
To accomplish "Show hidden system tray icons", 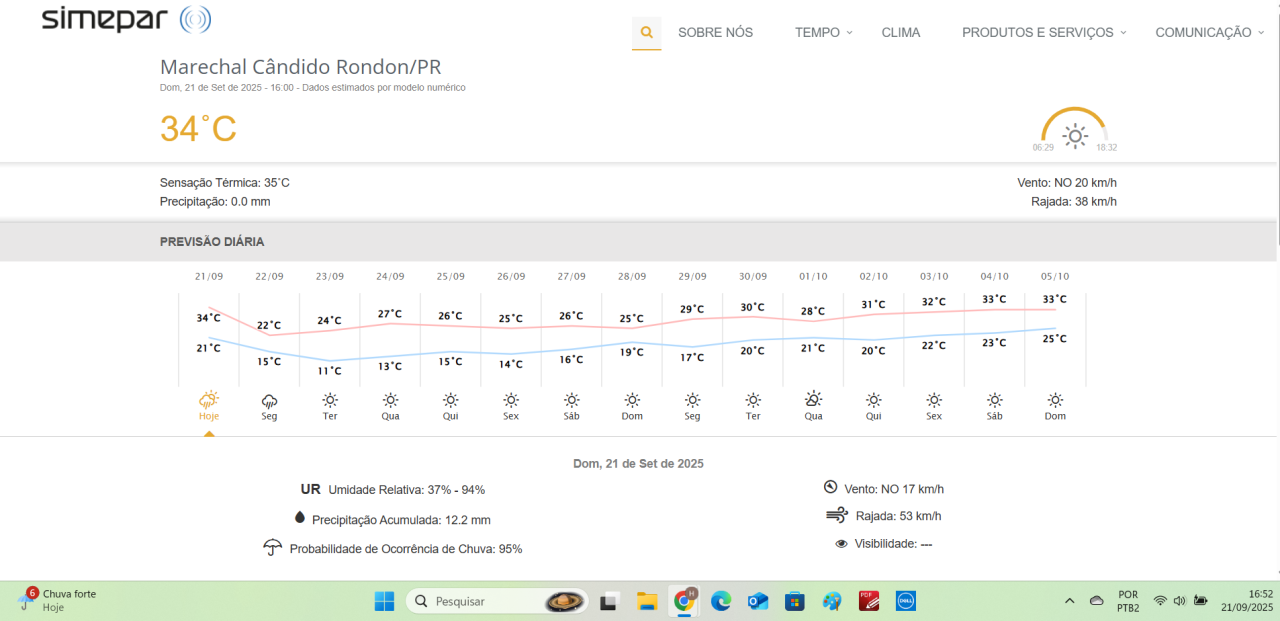I will (x=1069, y=601).
